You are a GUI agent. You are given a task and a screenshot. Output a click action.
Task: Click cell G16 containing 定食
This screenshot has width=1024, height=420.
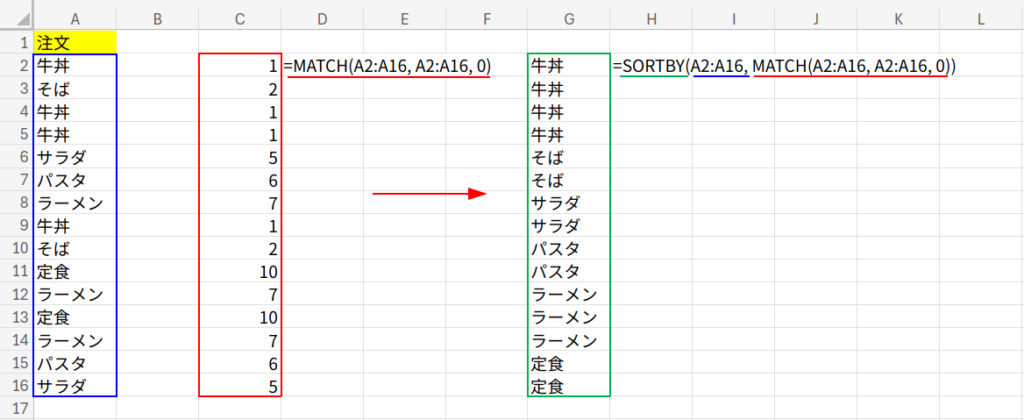[x=568, y=385]
